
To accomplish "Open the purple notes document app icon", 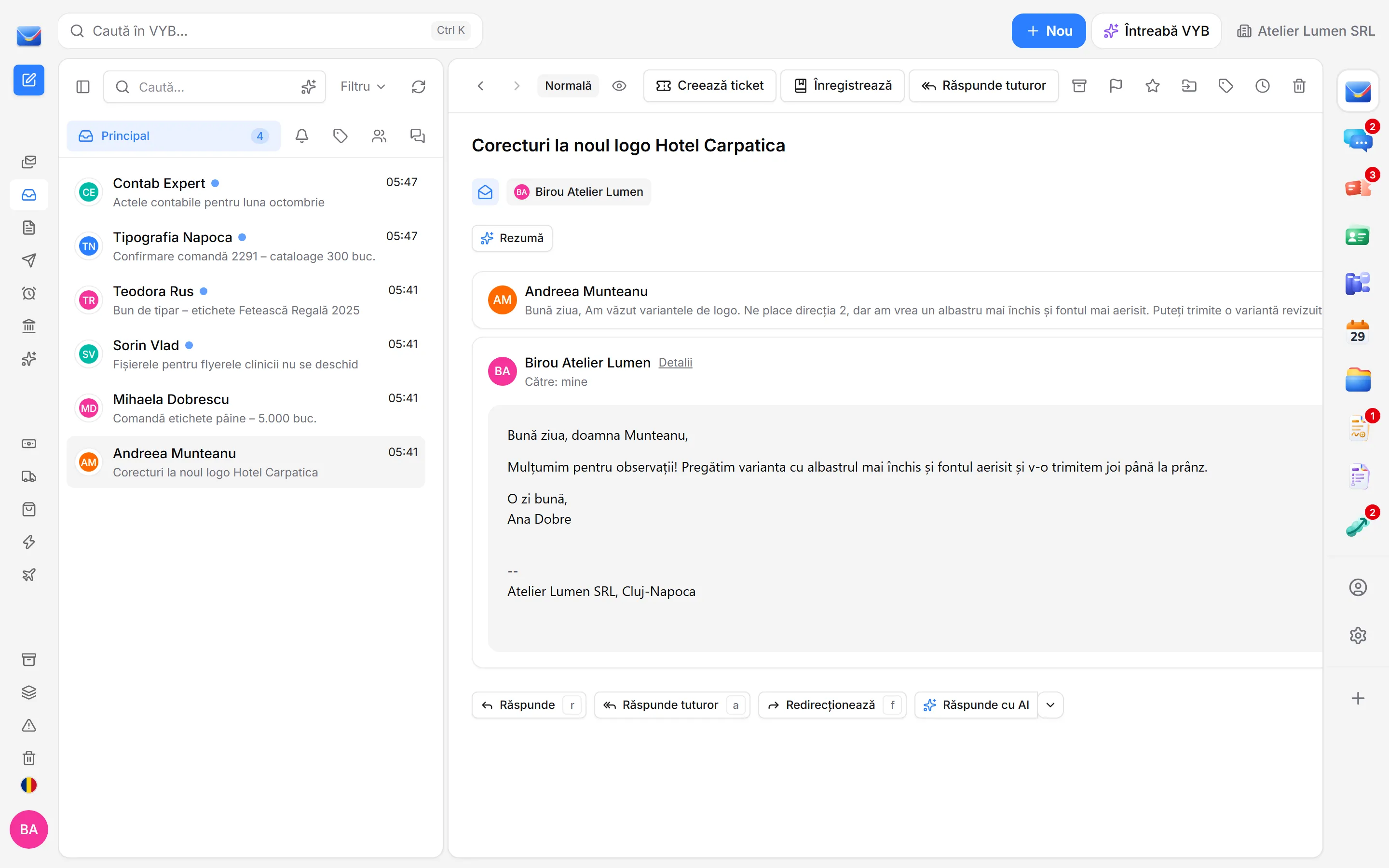I will pyautogui.click(x=1358, y=476).
